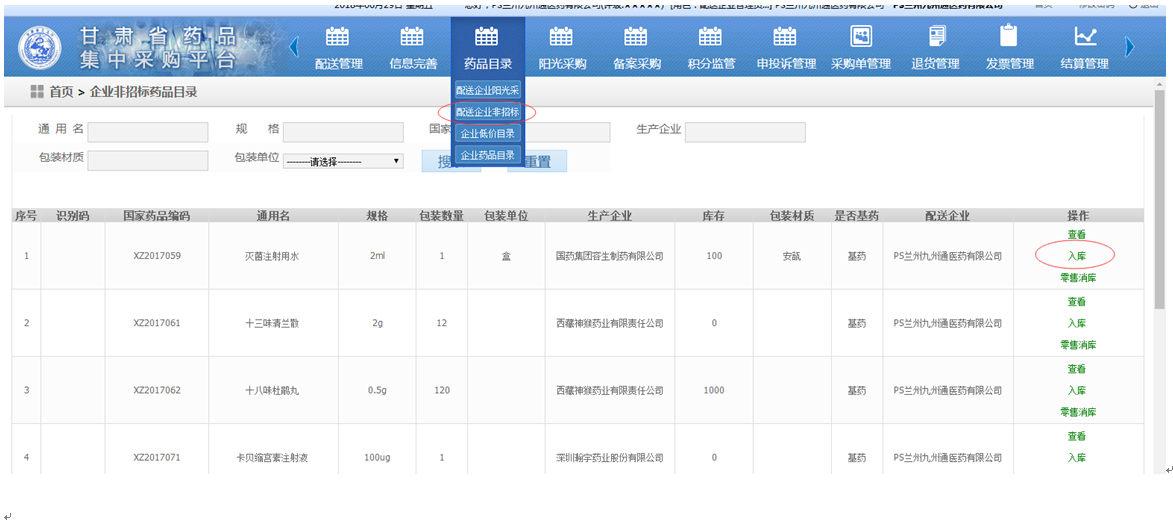Screen dimensions: 1173x520
Task: Open the 采购单管理 picture icon
Action: (860, 35)
